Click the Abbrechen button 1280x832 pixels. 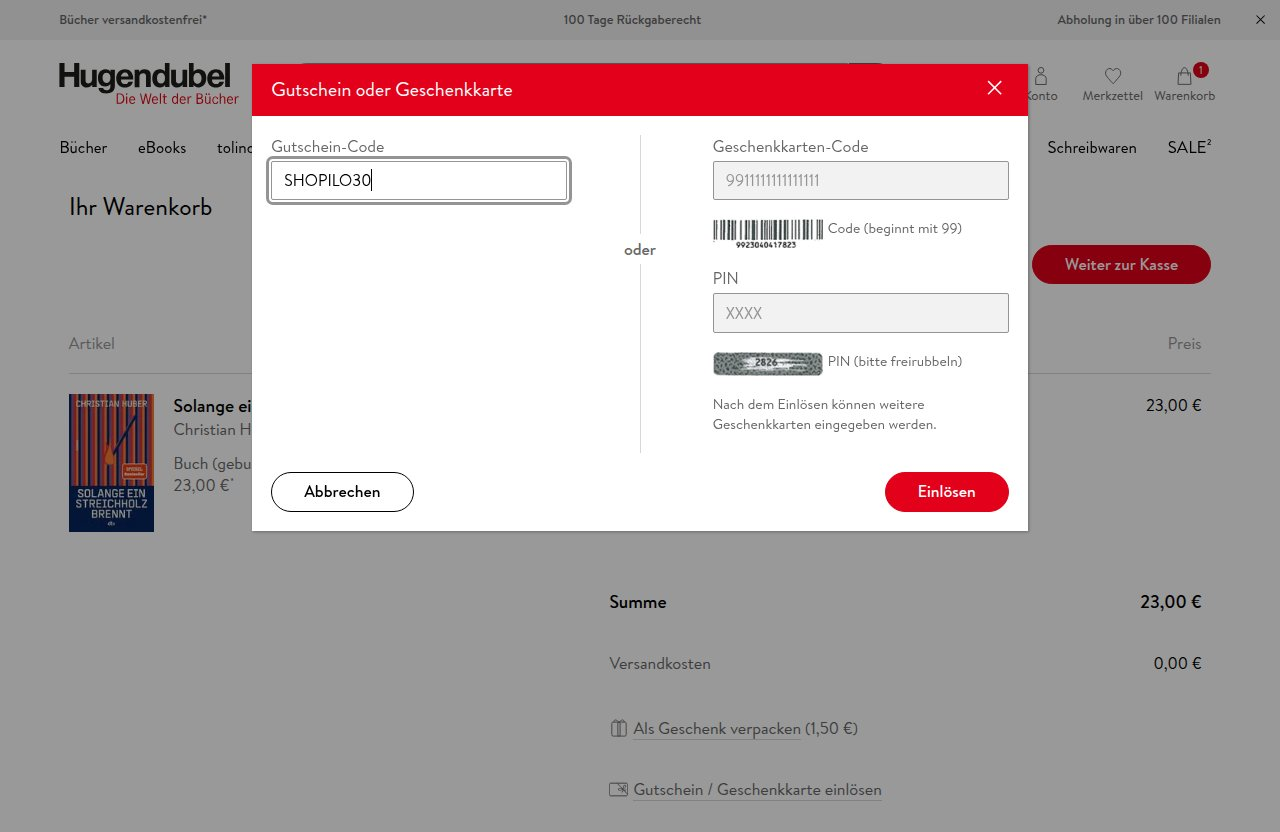coord(342,492)
